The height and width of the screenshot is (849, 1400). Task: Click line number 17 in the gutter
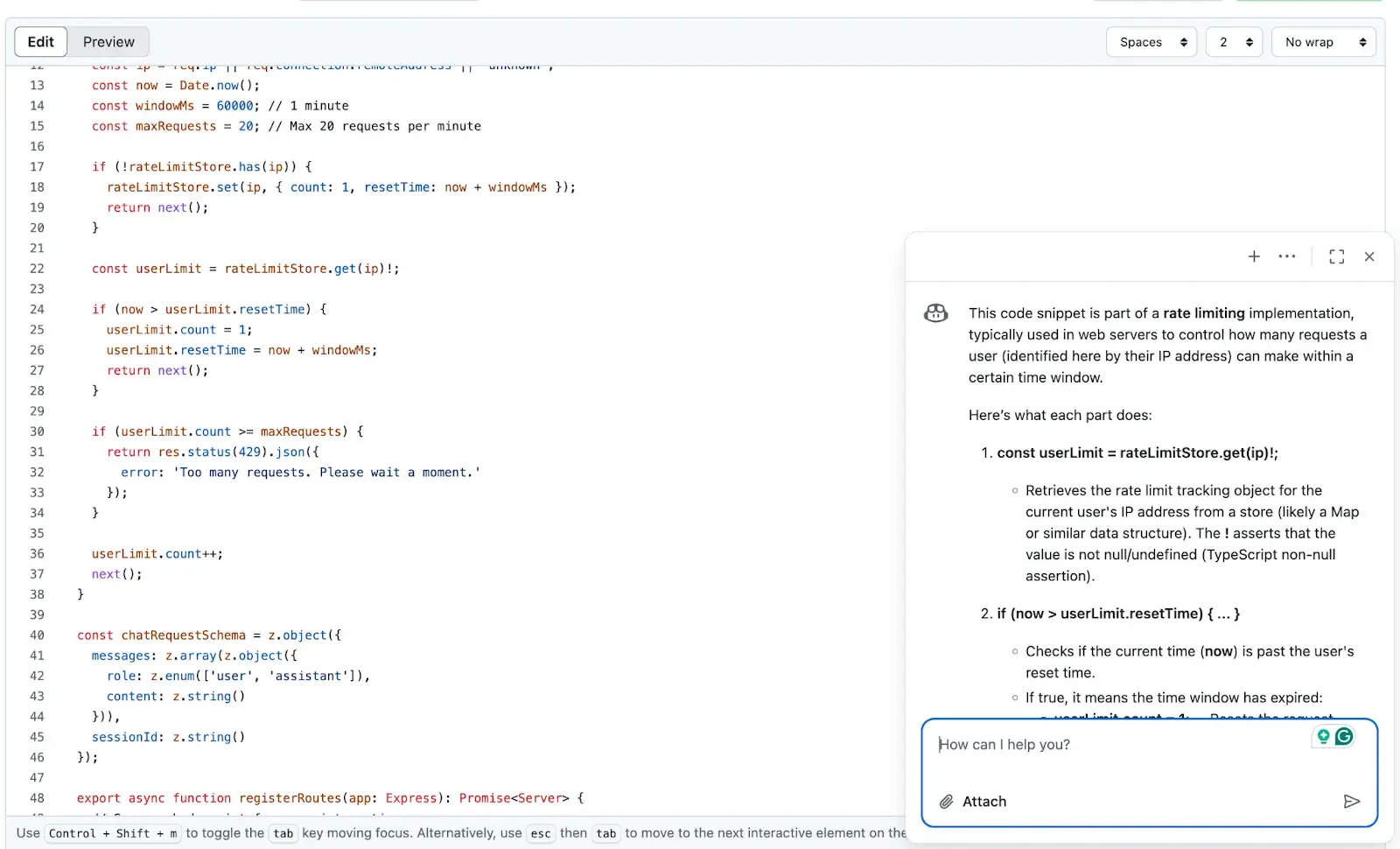click(x=37, y=167)
